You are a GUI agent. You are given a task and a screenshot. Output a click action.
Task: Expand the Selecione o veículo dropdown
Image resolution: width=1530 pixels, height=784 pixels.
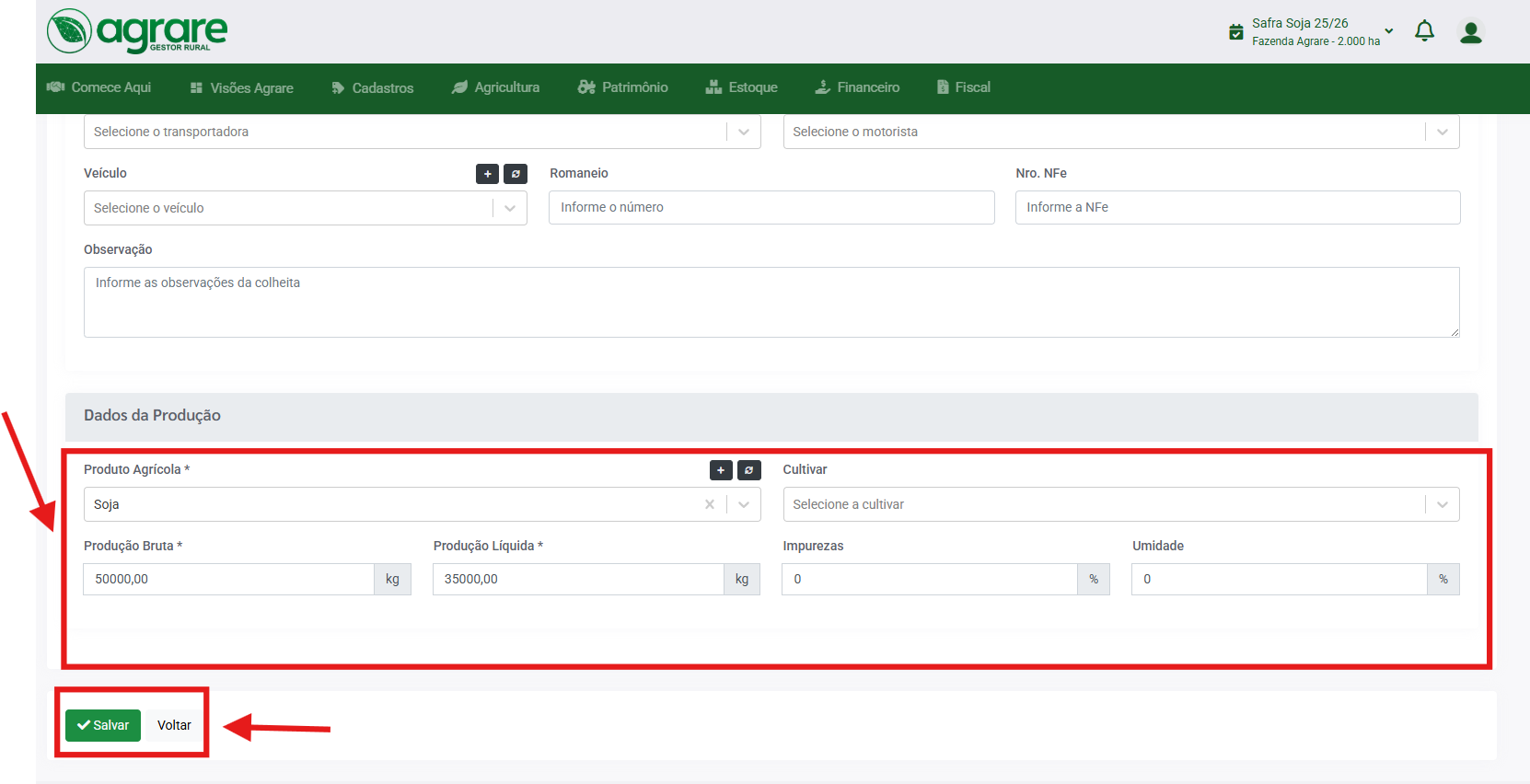[510, 208]
